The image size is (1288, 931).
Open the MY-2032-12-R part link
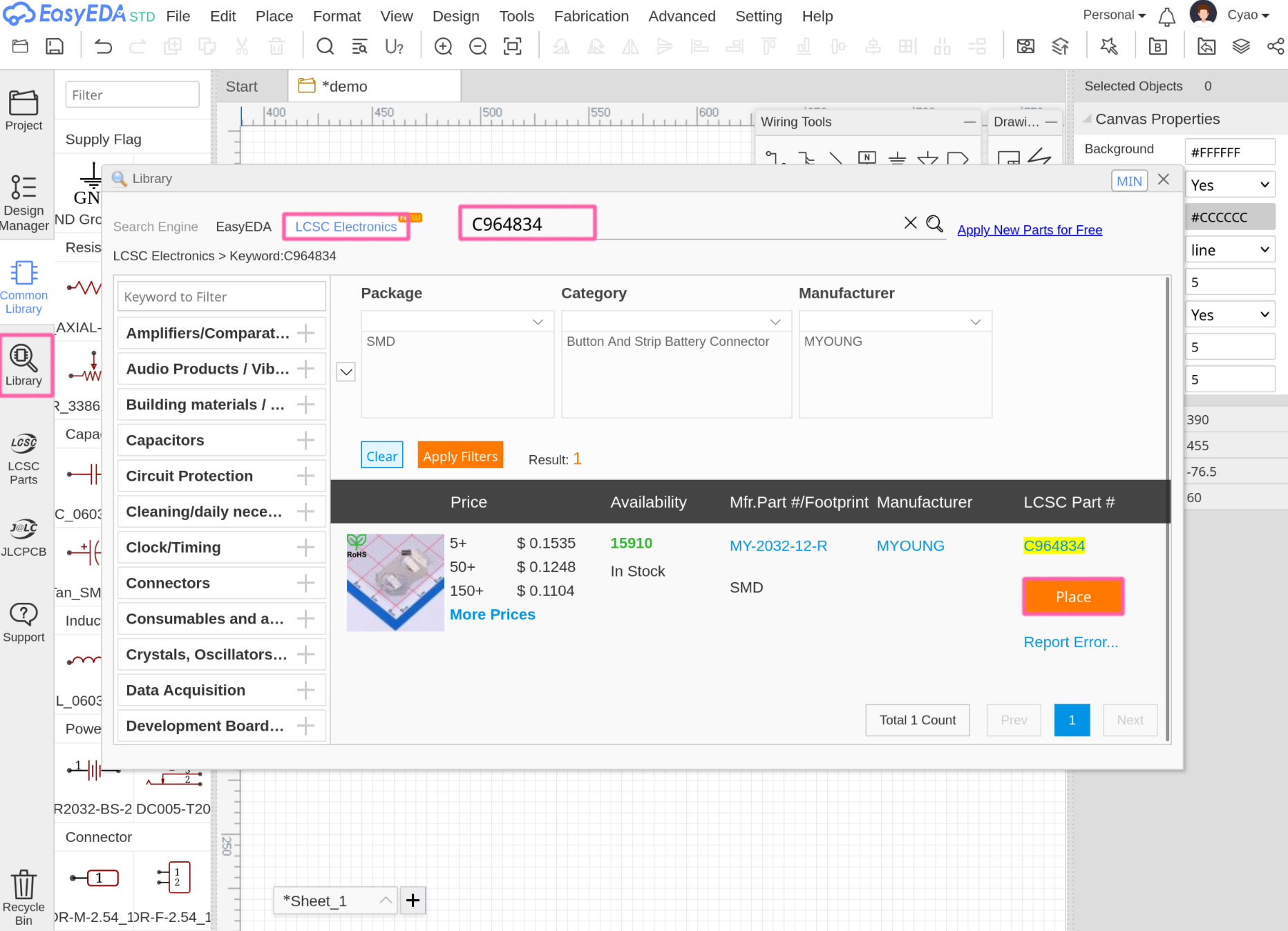[x=778, y=546]
